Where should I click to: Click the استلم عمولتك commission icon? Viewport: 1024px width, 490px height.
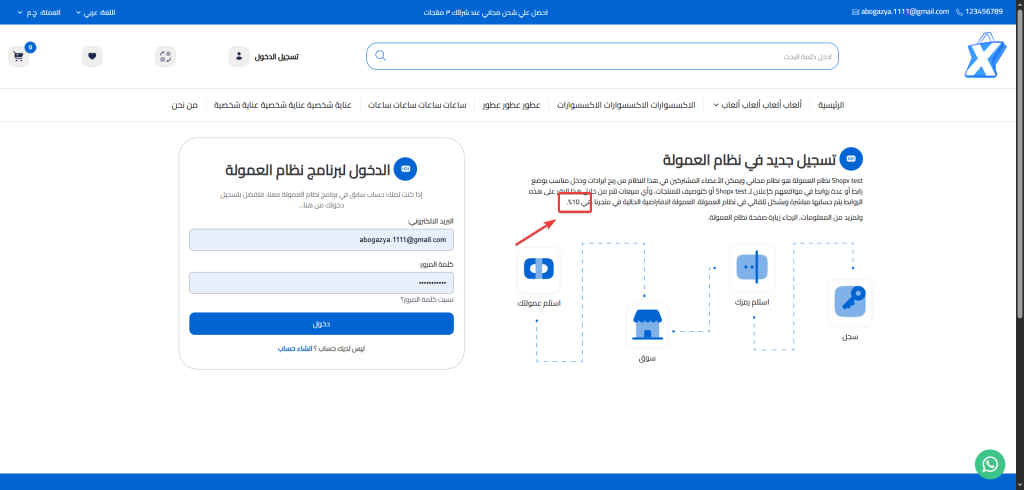pos(539,269)
